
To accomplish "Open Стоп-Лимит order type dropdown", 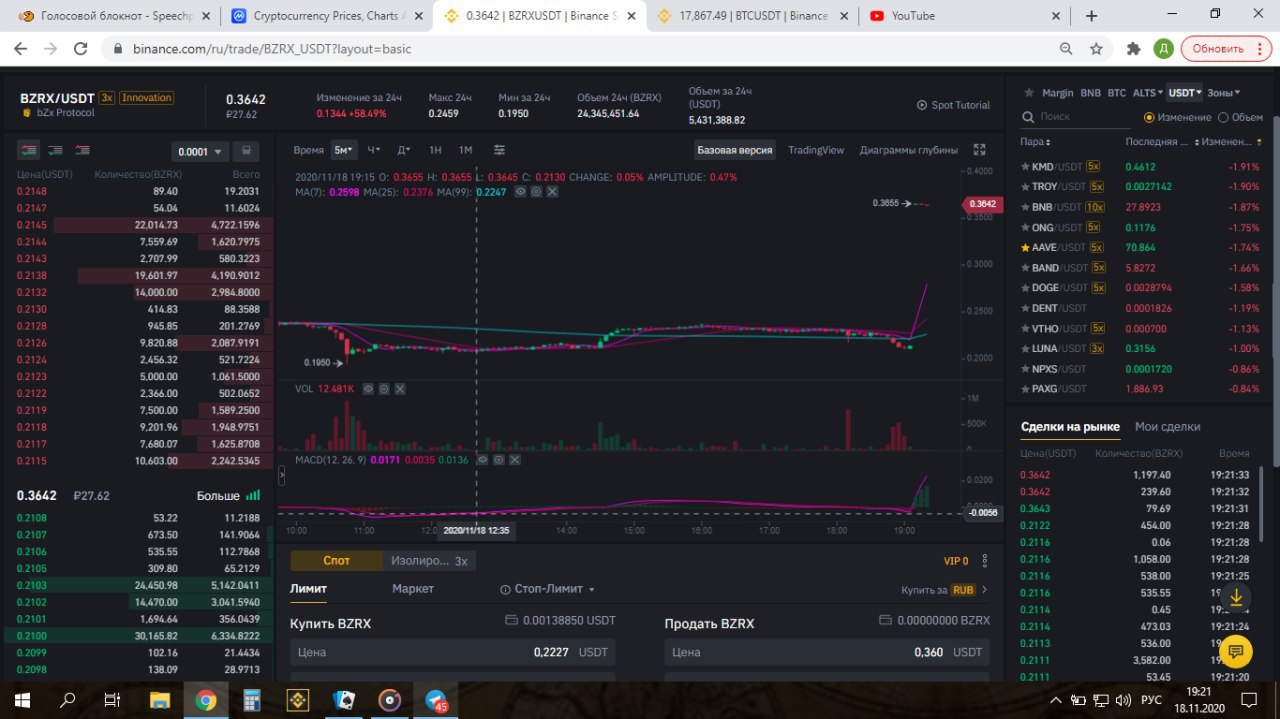I will (547, 589).
